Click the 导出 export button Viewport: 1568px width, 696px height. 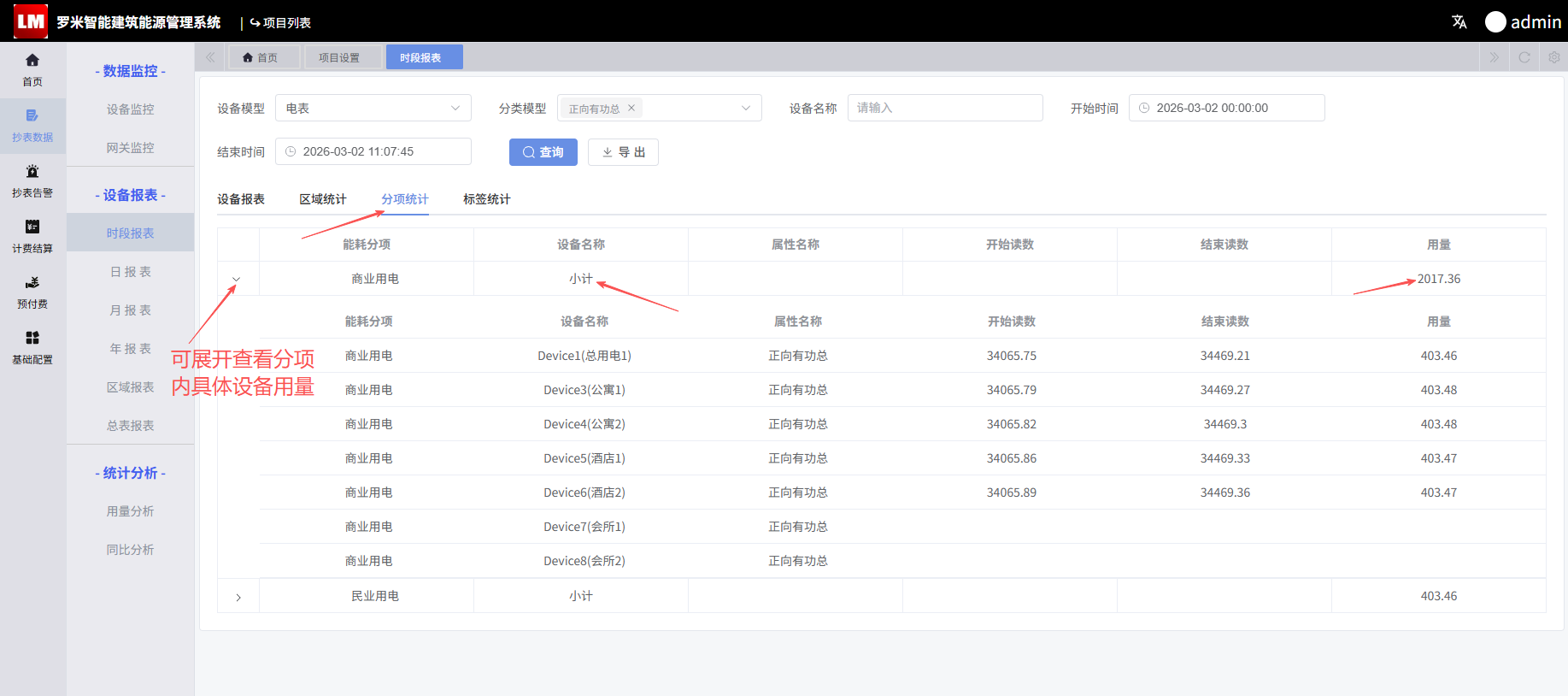coord(623,152)
